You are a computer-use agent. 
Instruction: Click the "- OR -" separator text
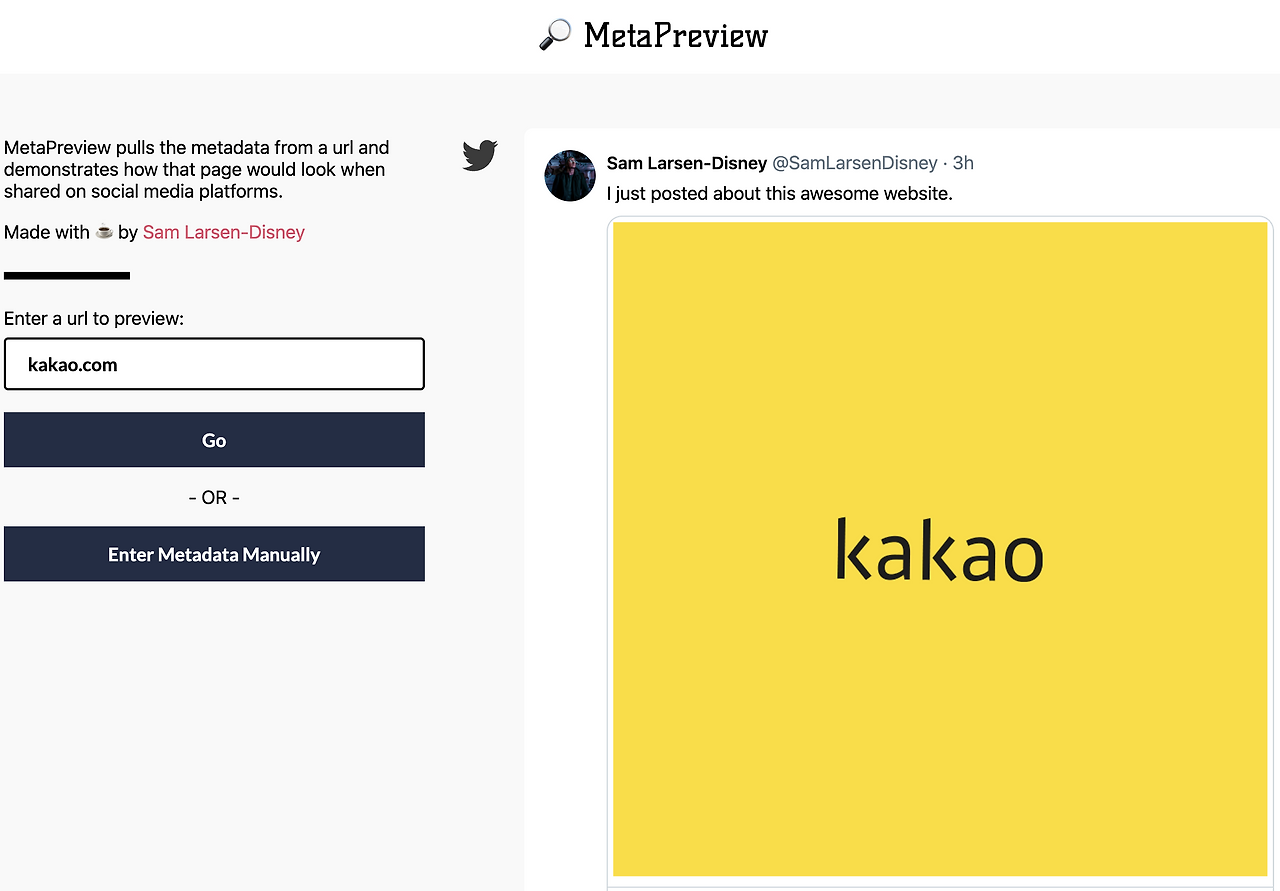click(x=214, y=497)
